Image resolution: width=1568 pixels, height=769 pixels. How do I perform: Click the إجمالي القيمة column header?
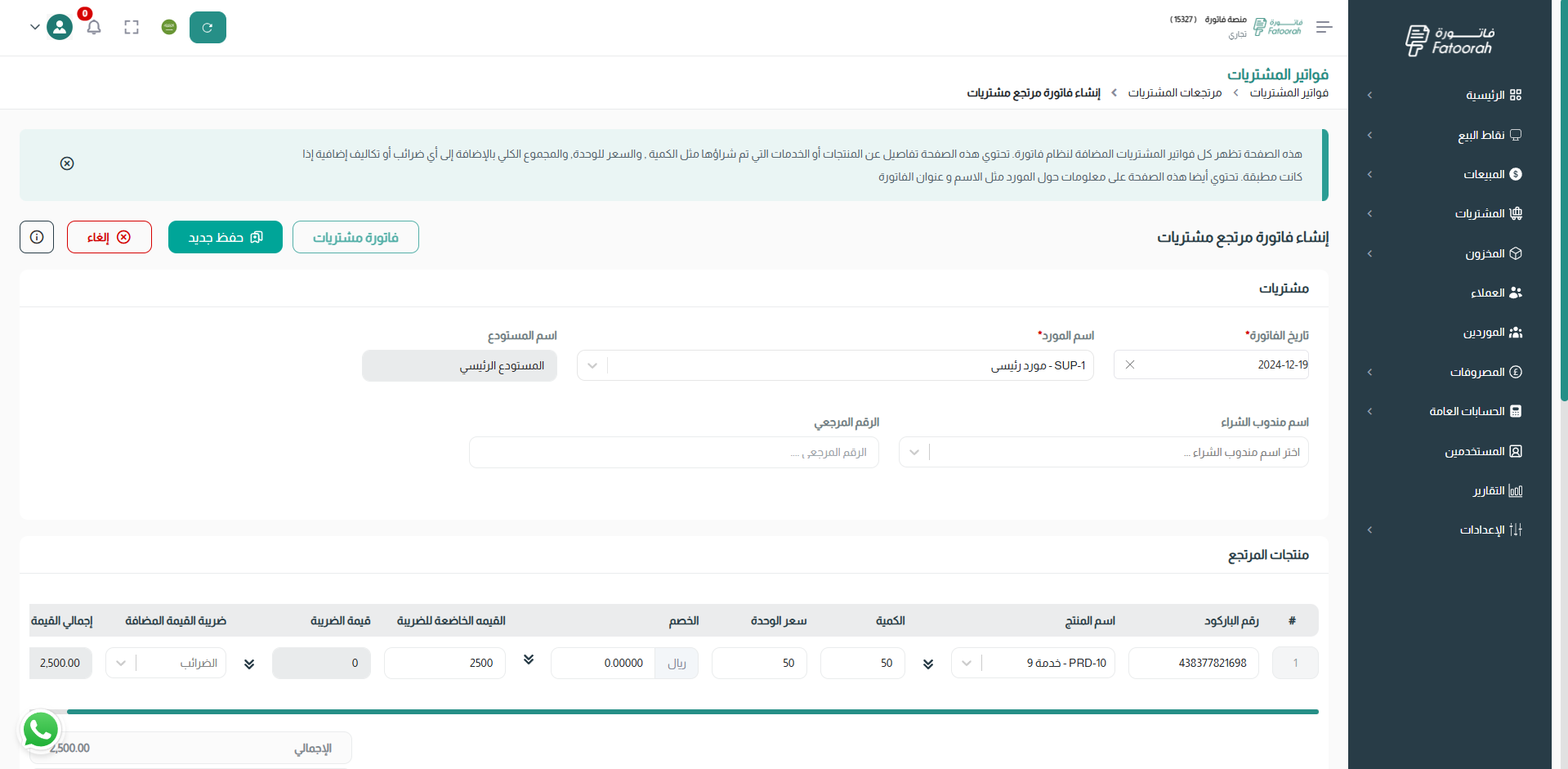62,621
